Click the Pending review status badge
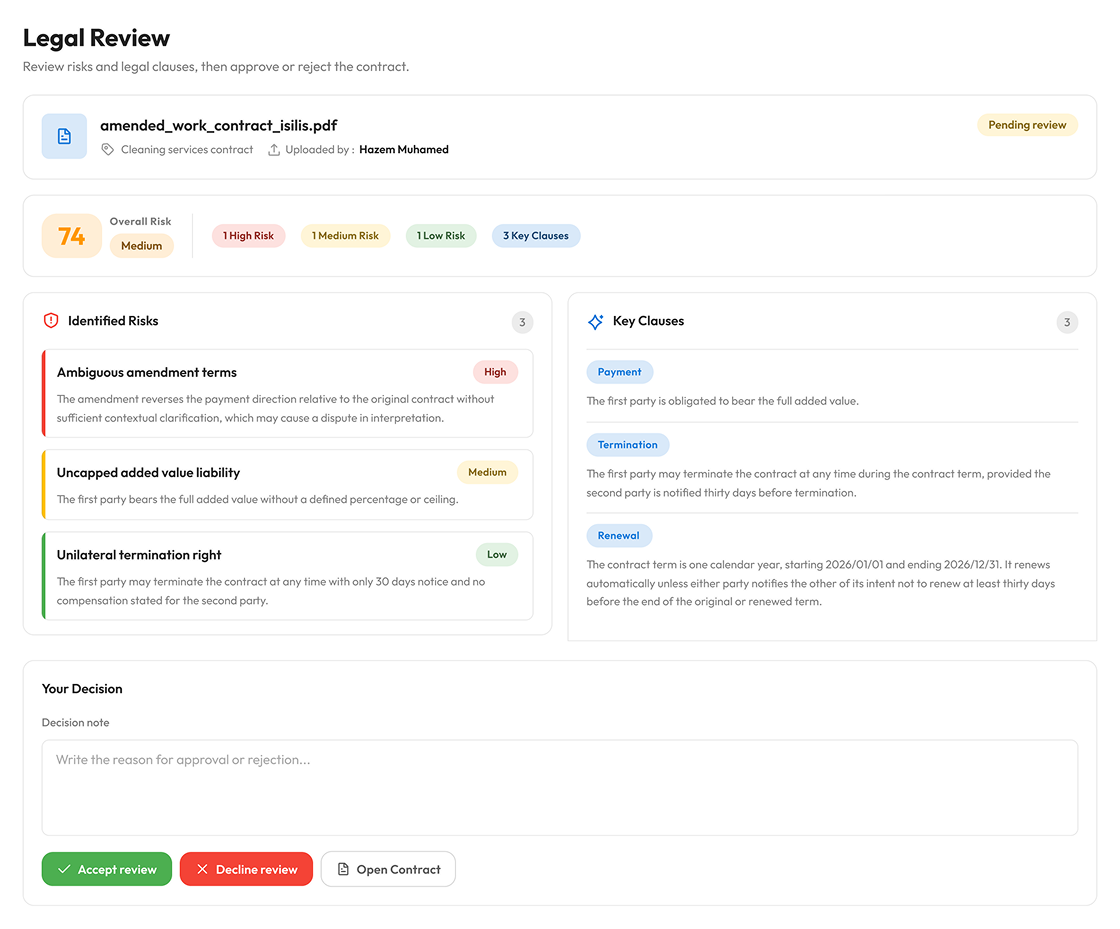The width and height of the screenshot is (1120, 929). pyautogui.click(x=1027, y=125)
